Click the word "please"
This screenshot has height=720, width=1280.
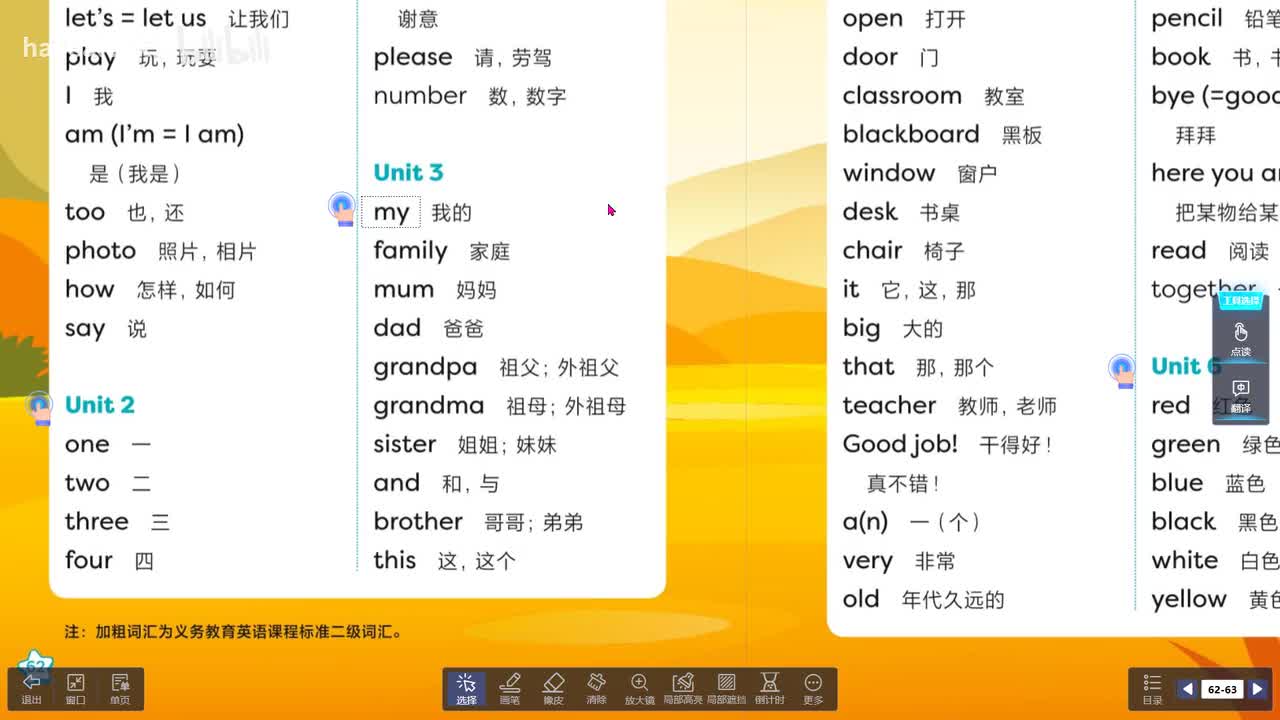point(413,57)
